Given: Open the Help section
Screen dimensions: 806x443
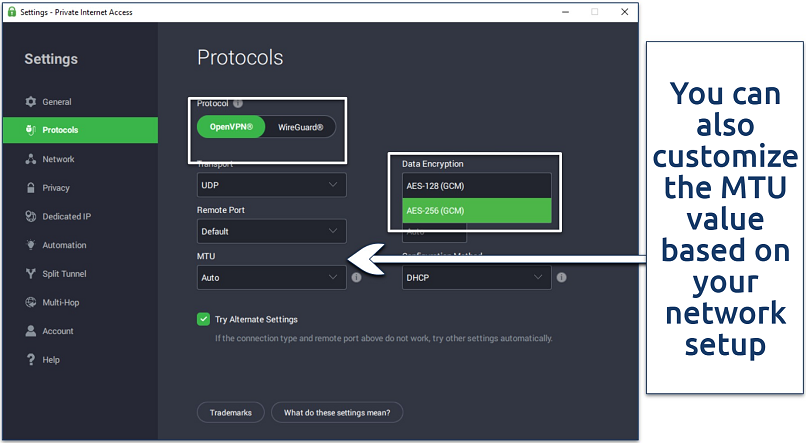Looking at the screenshot, I should click(x=80, y=360).
